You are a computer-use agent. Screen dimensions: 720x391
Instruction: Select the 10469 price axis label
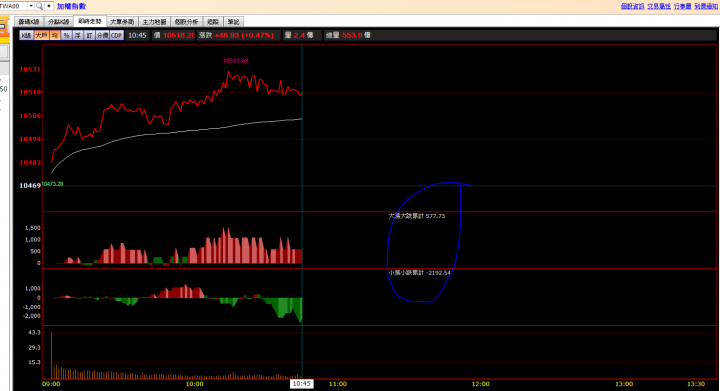pos(30,185)
